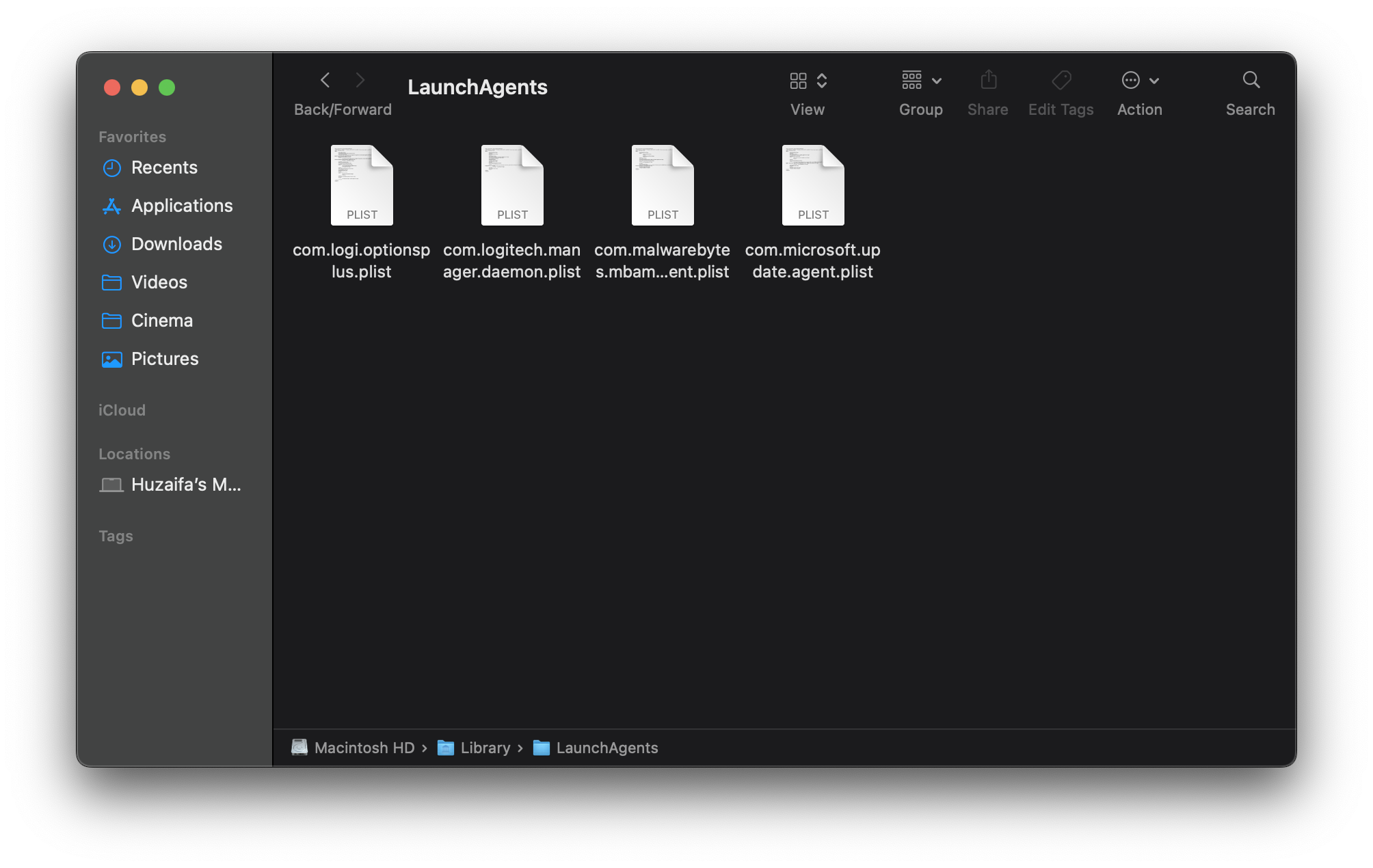Click the Back arrow in toolbar
The image size is (1373, 868).
(325, 81)
